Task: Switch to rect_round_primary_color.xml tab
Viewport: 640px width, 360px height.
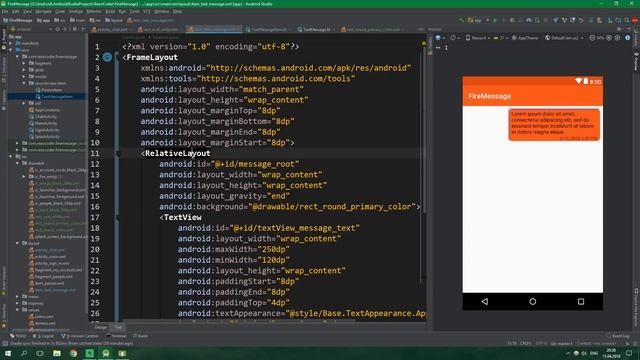Action: (373, 29)
